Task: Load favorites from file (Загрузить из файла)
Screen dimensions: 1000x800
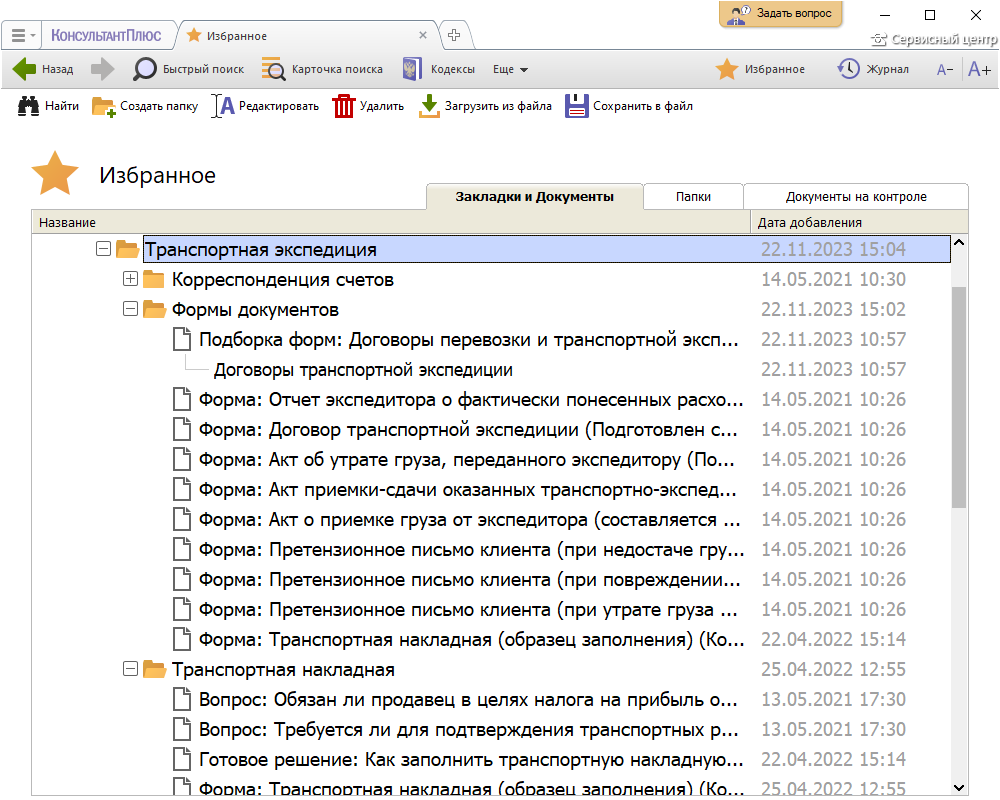Action: pos(485,106)
